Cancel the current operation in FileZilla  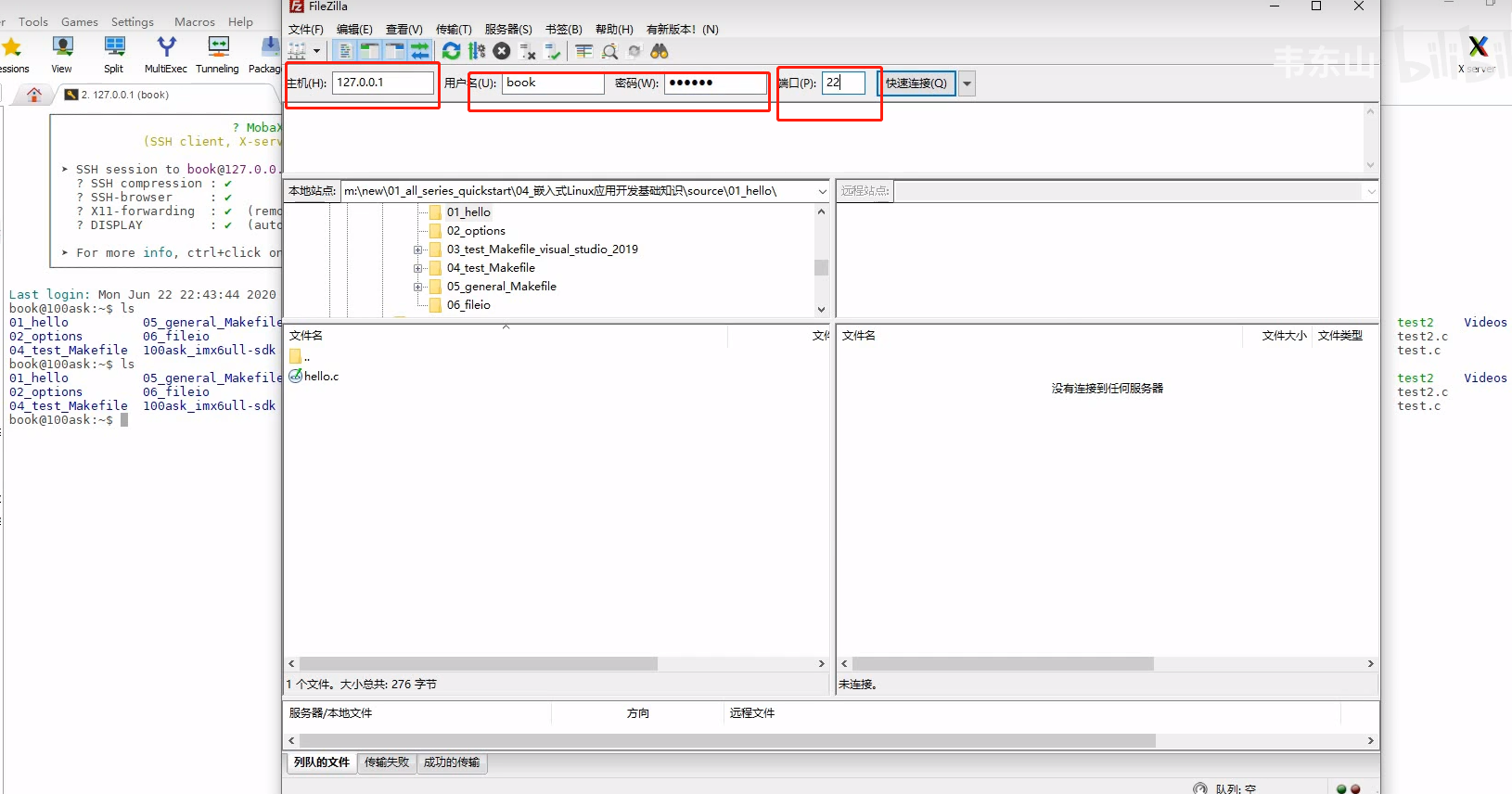[x=502, y=51]
